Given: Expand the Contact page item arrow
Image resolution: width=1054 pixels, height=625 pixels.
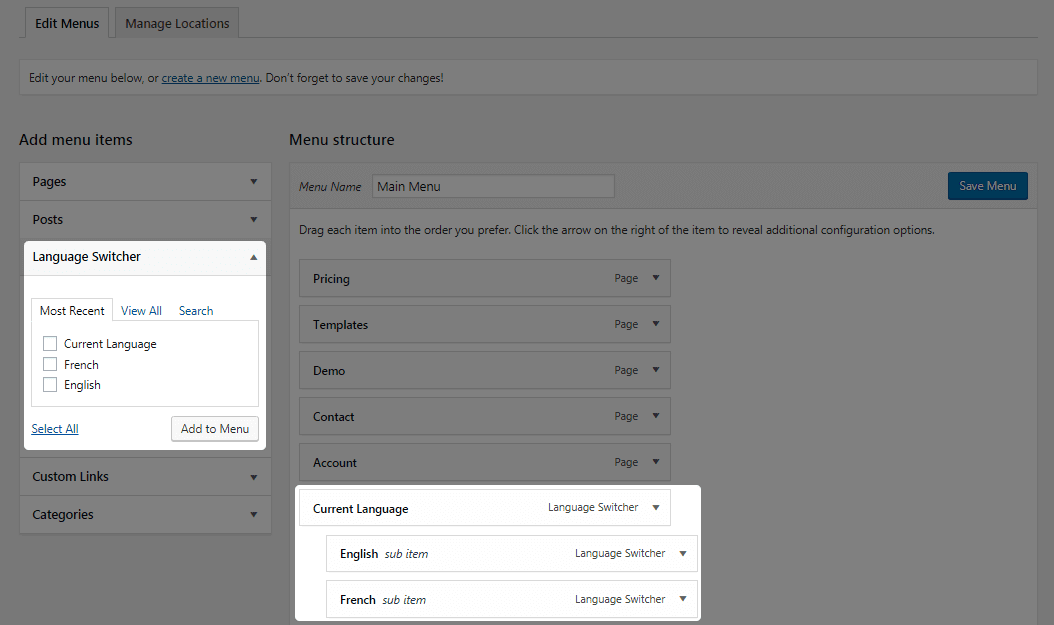Looking at the screenshot, I should [656, 416].
